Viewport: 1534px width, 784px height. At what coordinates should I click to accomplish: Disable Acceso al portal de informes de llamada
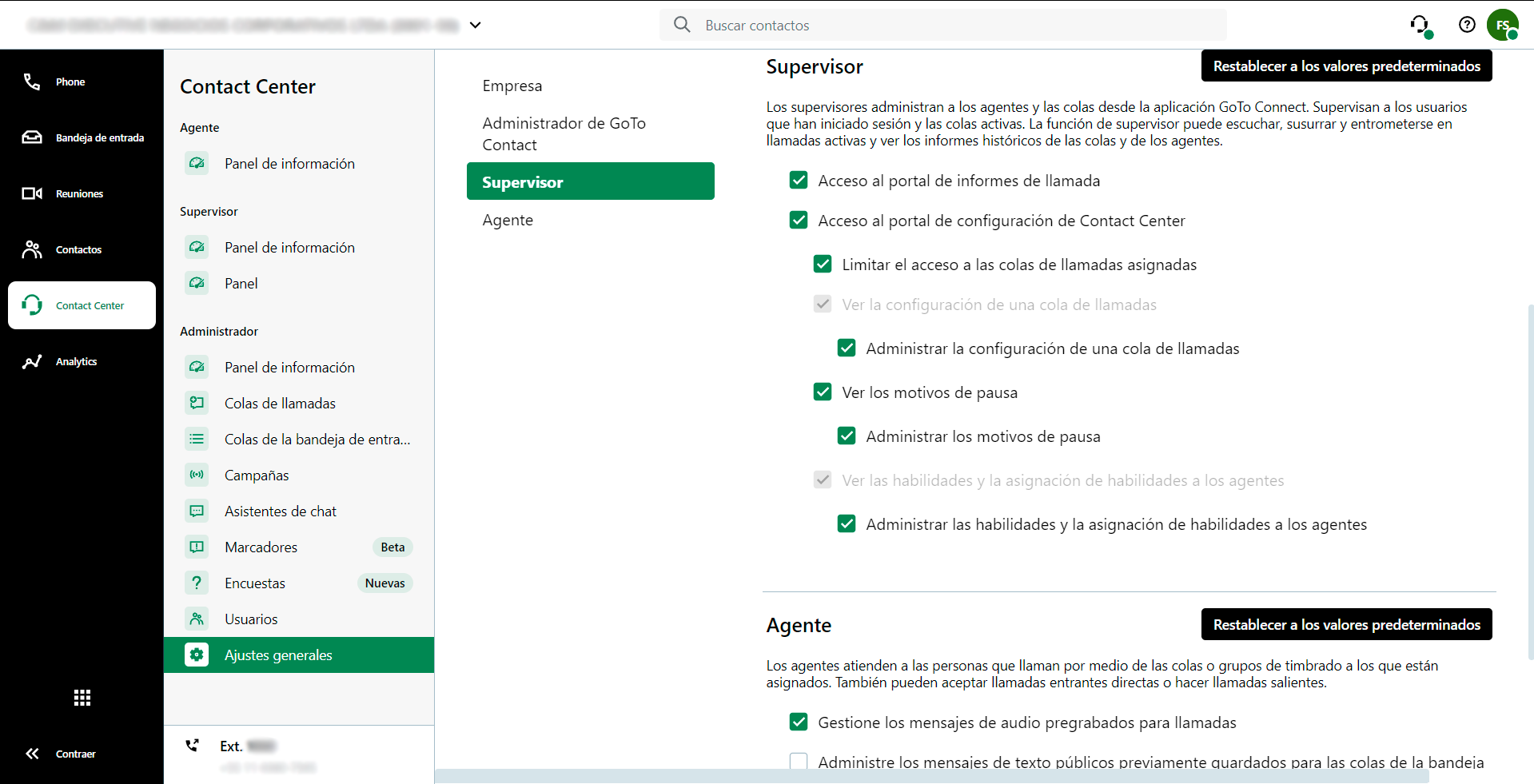[x=799, y=180]
